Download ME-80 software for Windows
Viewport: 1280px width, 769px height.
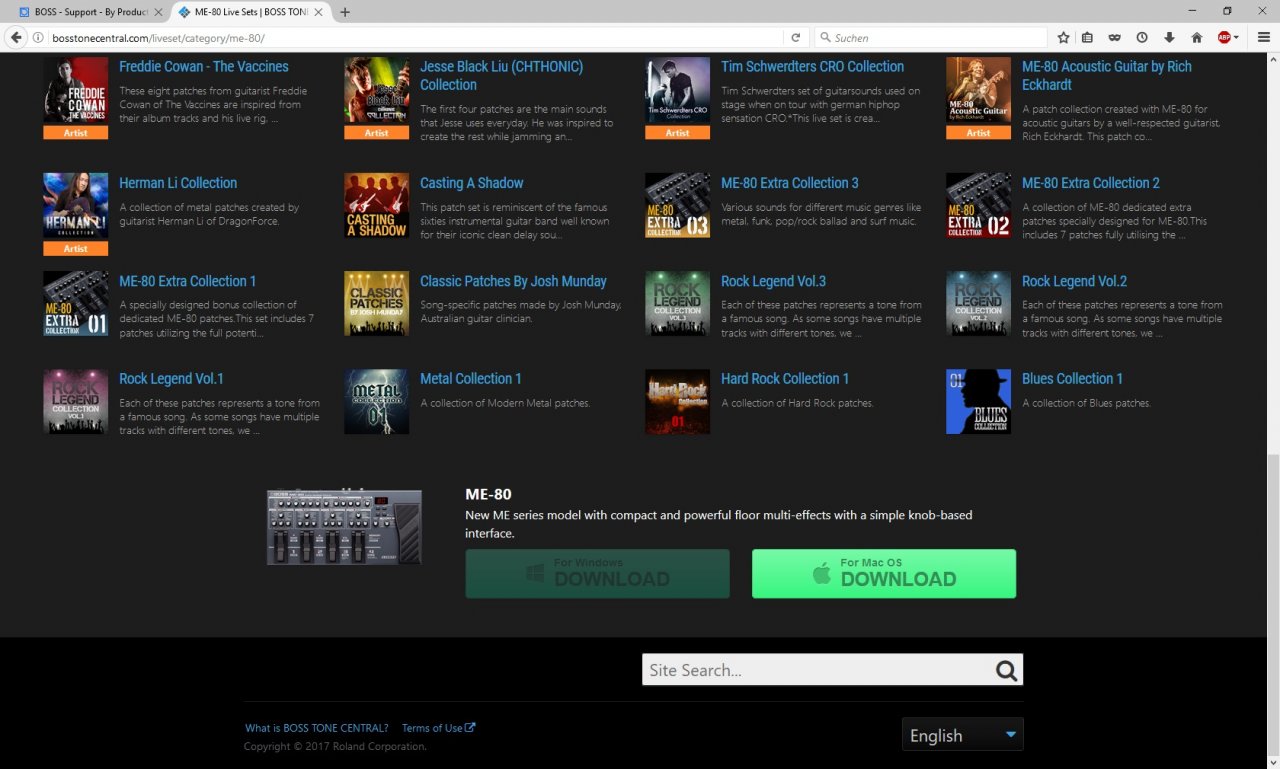pyautogui.click(x=597, y=574)
